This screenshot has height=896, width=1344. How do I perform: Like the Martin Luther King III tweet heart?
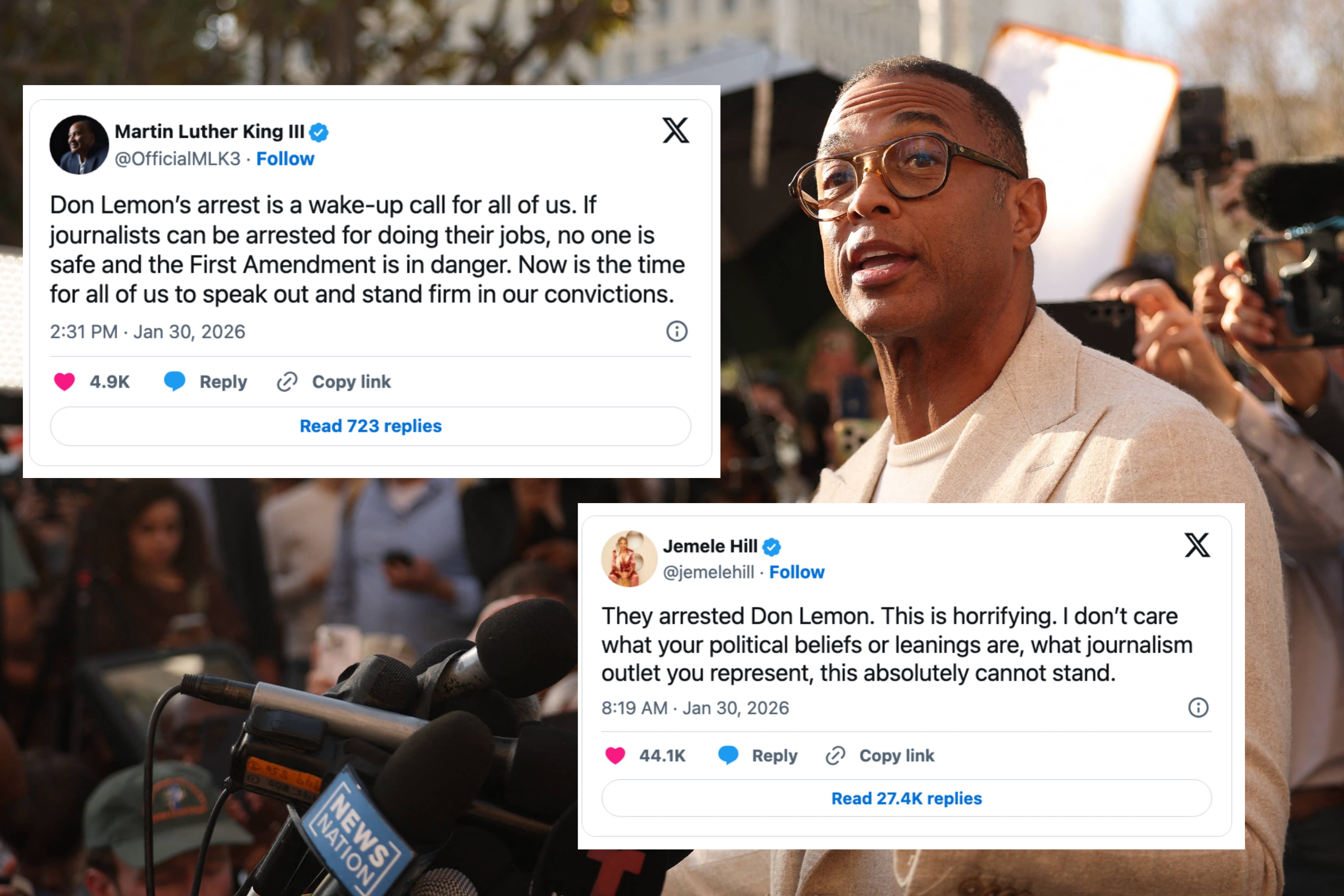coord(64,382)
